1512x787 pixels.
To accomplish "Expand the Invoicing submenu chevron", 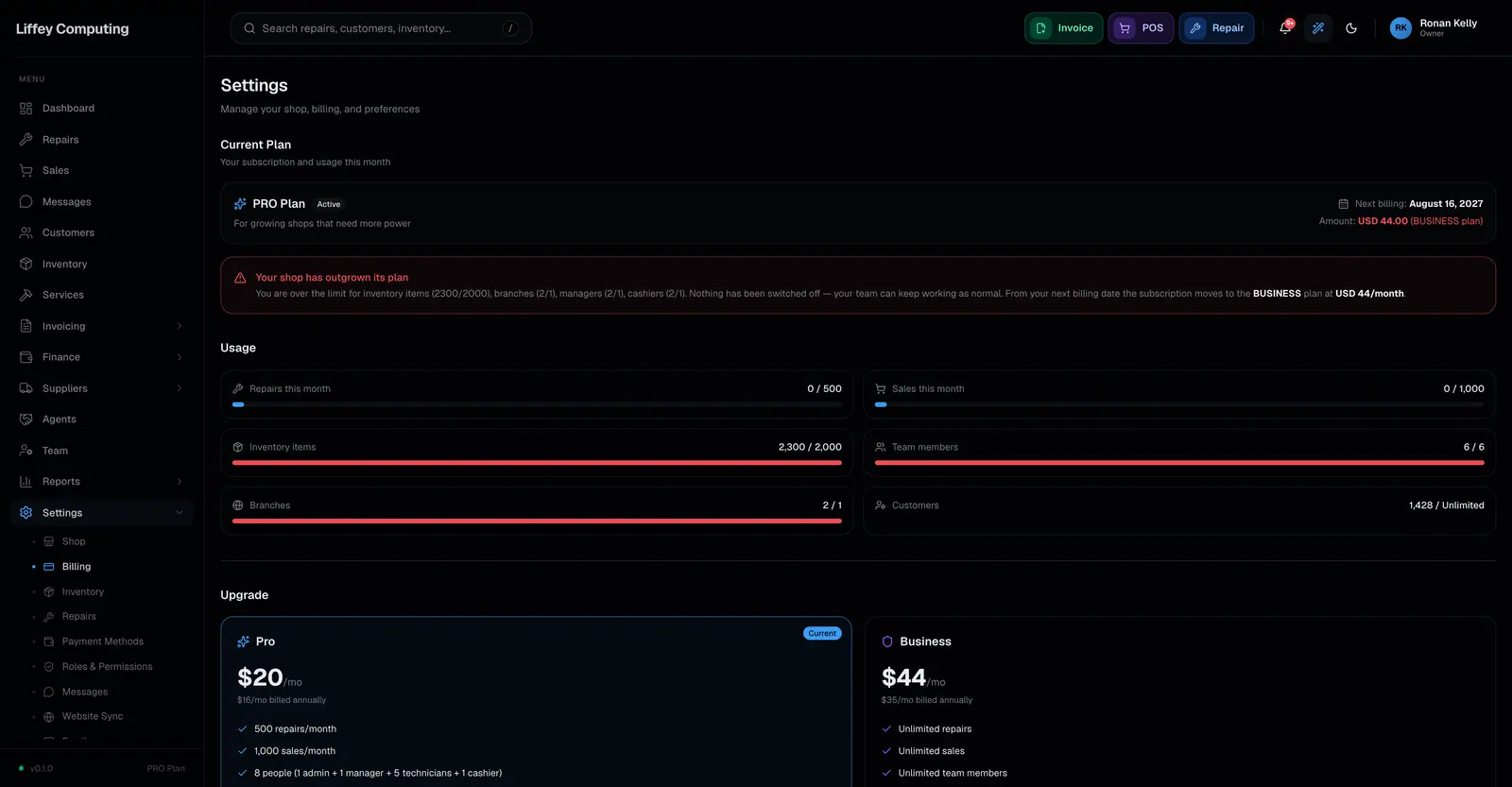I will pos(180,326).
